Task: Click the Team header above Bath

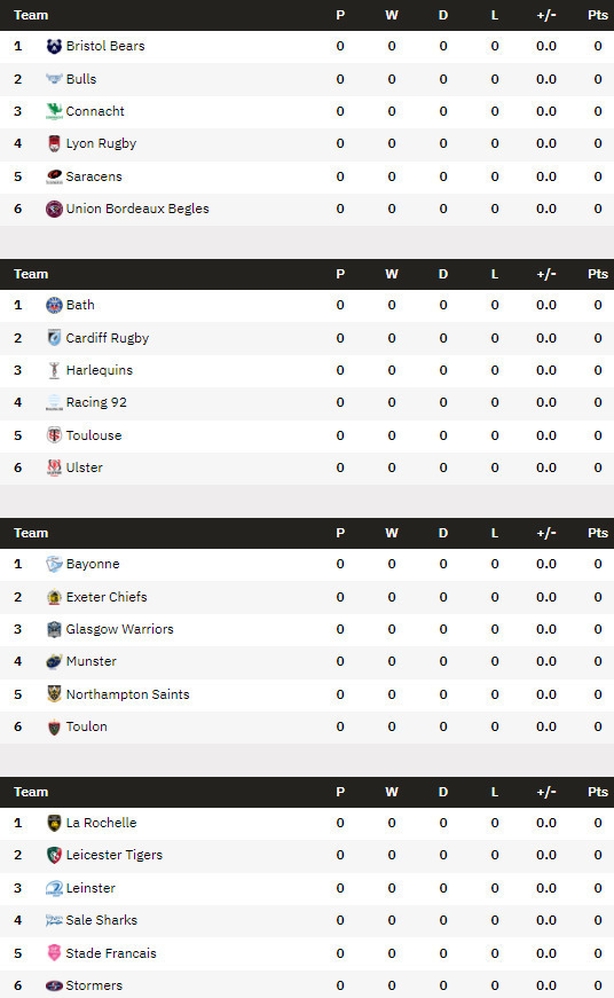Action: [x=31, y=274]
